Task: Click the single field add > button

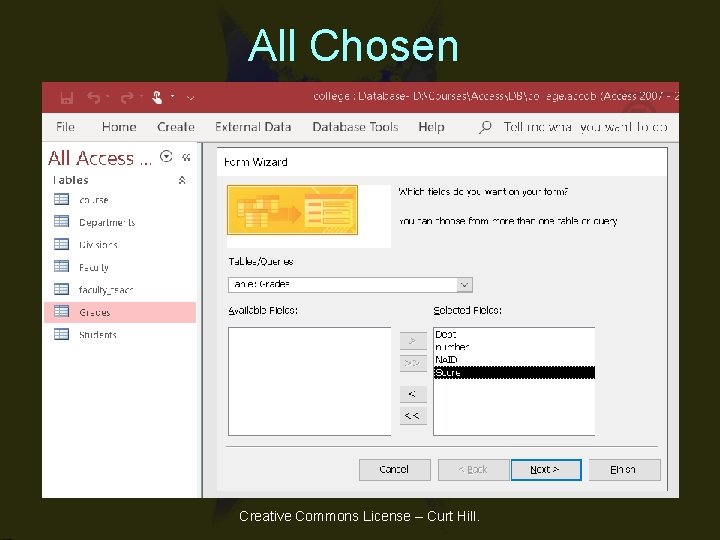Action: coord(413,341)
